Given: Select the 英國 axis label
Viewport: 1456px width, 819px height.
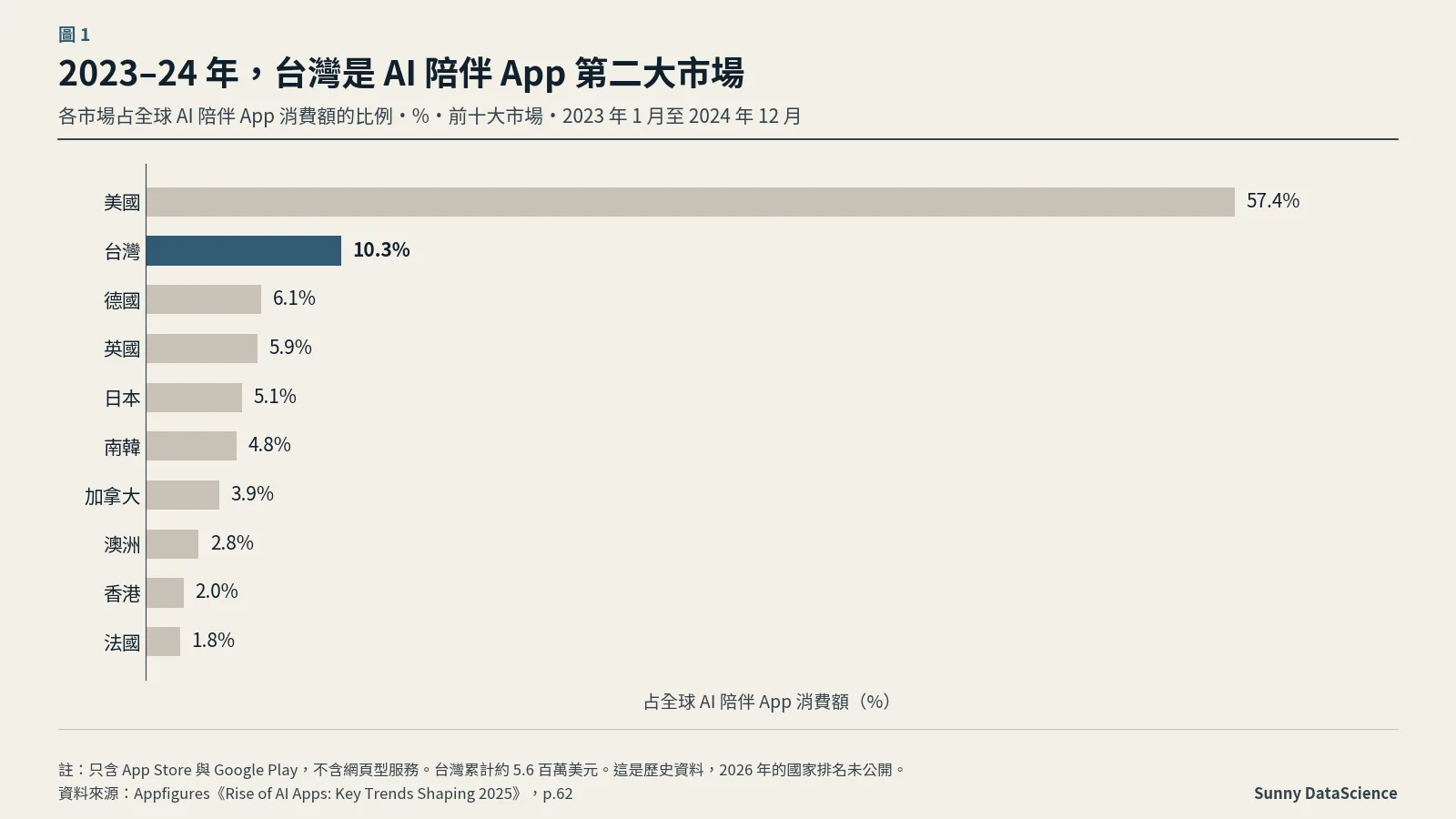Looking at the screenshot, I should pyautogui.click(x=122, y=349).
